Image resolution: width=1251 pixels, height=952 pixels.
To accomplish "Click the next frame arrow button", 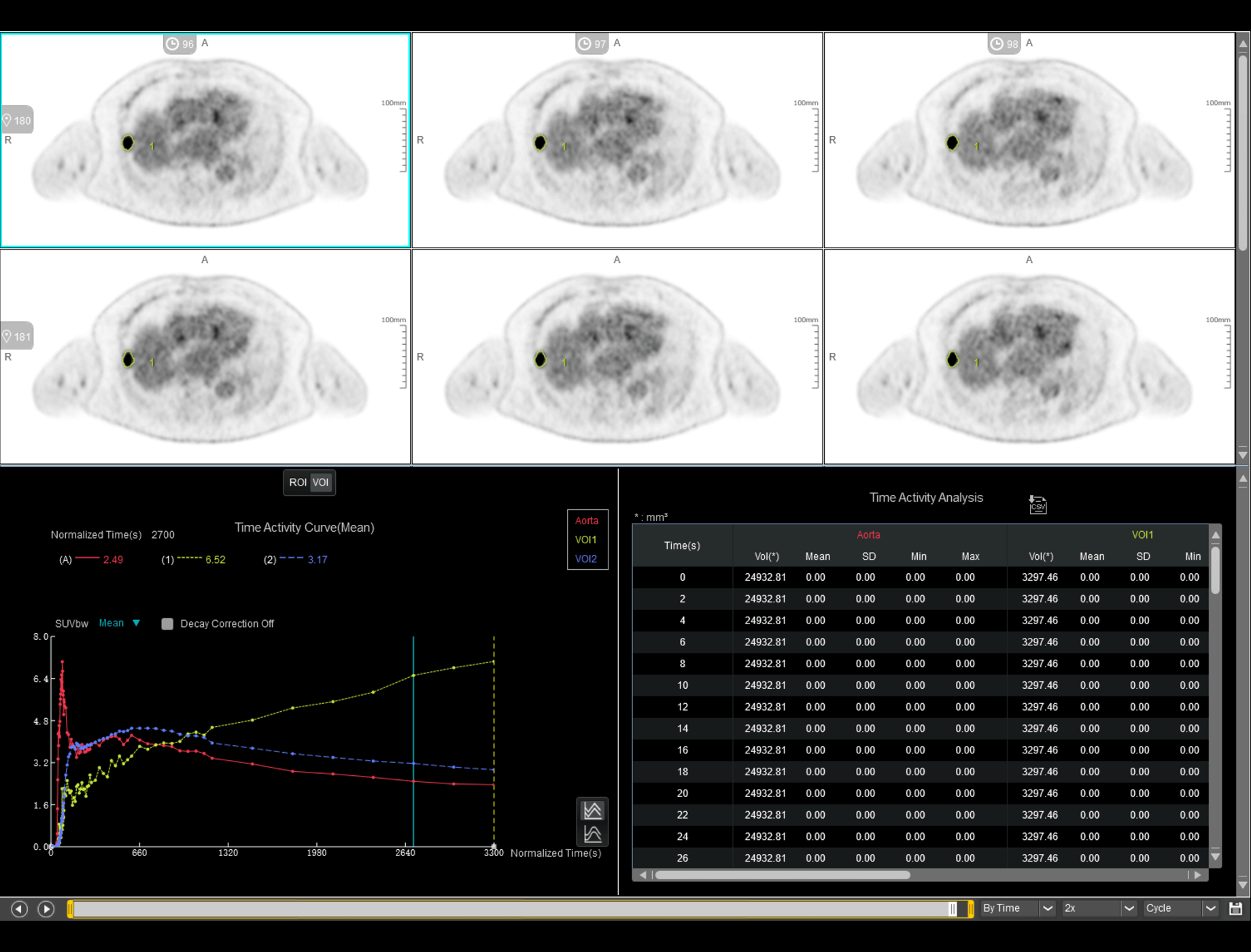I will [x=46, y=908].
